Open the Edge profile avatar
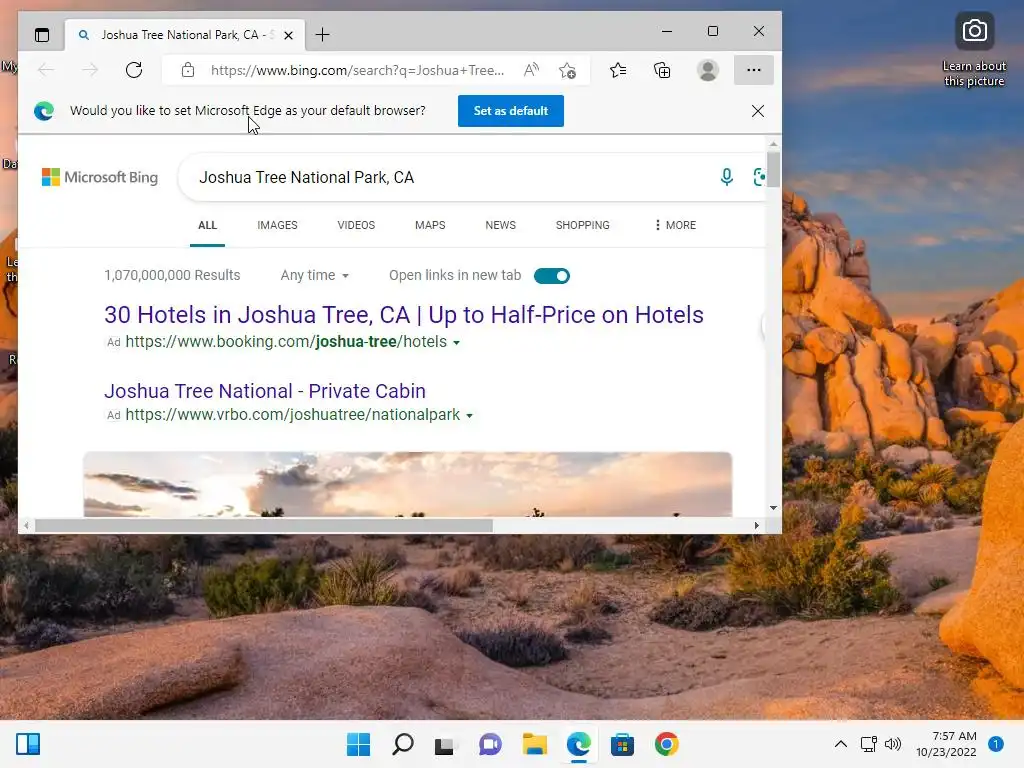This screenshot has width=1024, height=768. pos(707,70)
